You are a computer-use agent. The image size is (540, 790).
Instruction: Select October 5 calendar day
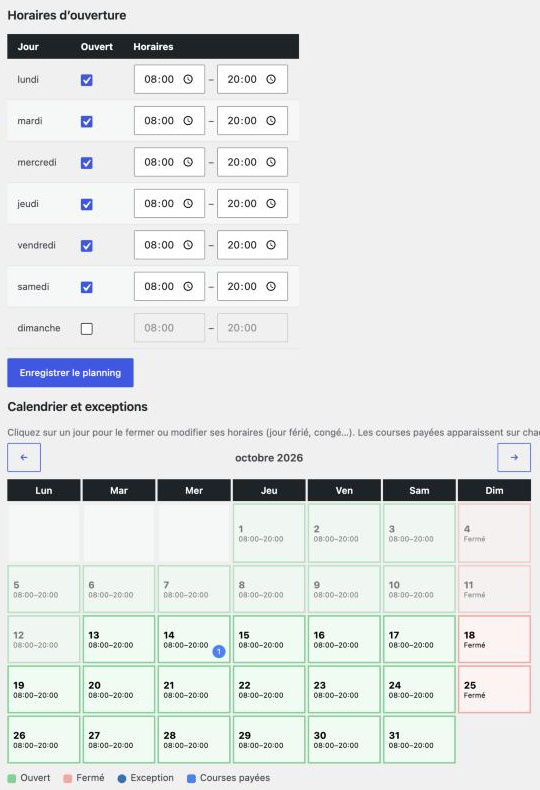tap(43, 589)
